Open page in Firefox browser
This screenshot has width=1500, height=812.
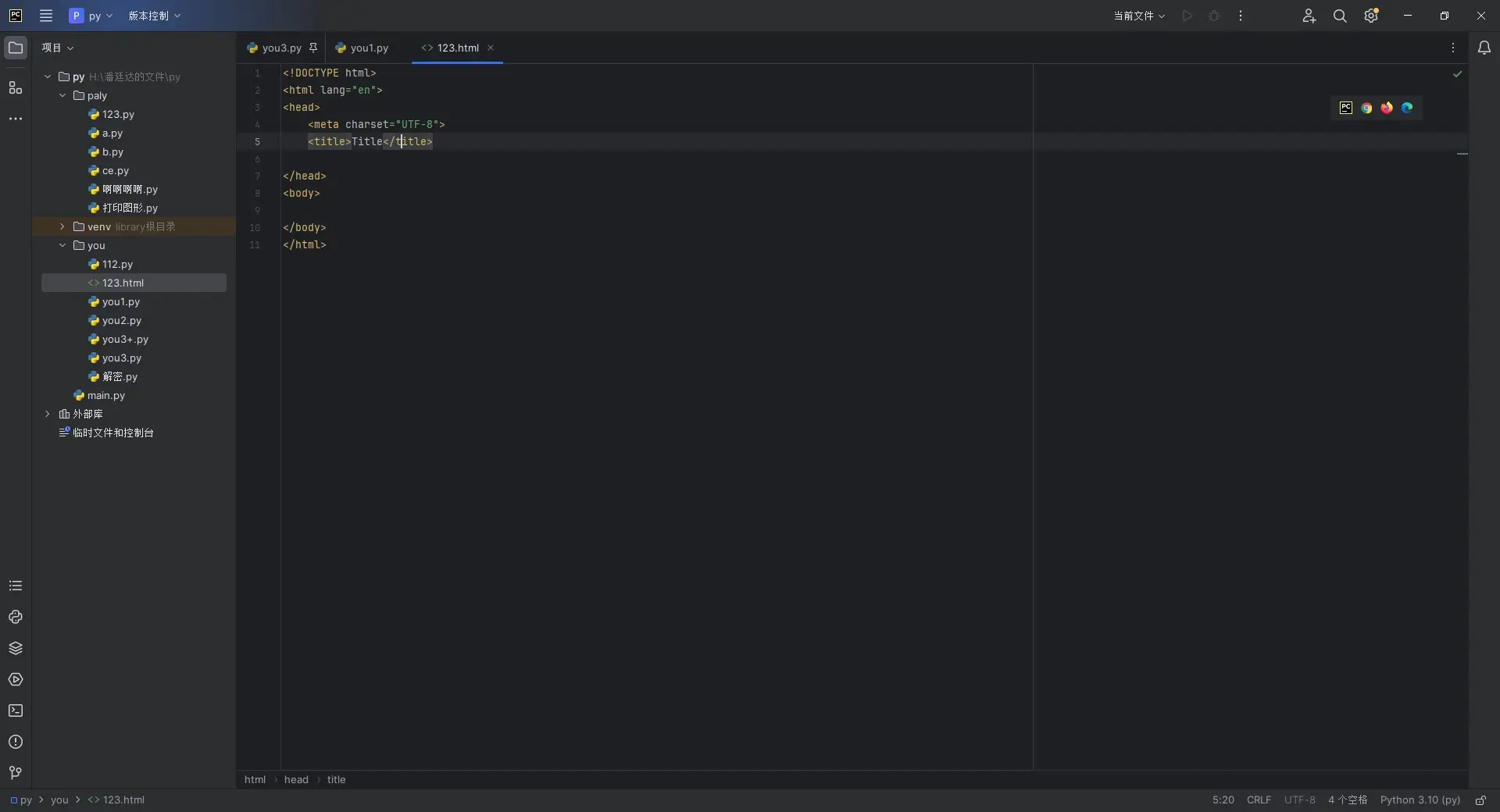coord(1387,108)
